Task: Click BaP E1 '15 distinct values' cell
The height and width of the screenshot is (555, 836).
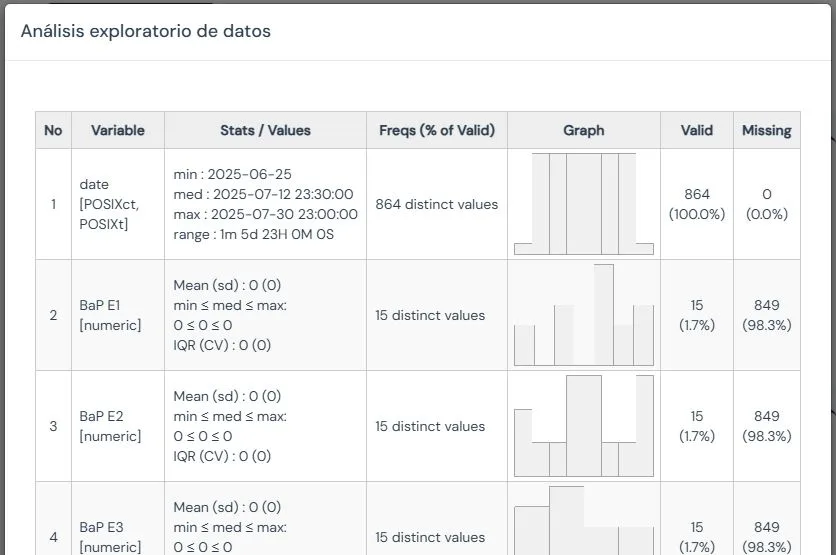Action: click(x=437, y=315)
